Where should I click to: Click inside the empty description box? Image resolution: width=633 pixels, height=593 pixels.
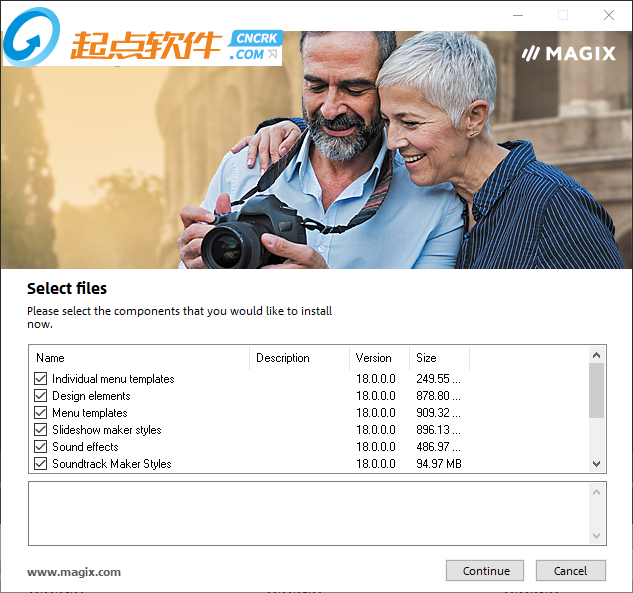[309, 513]
